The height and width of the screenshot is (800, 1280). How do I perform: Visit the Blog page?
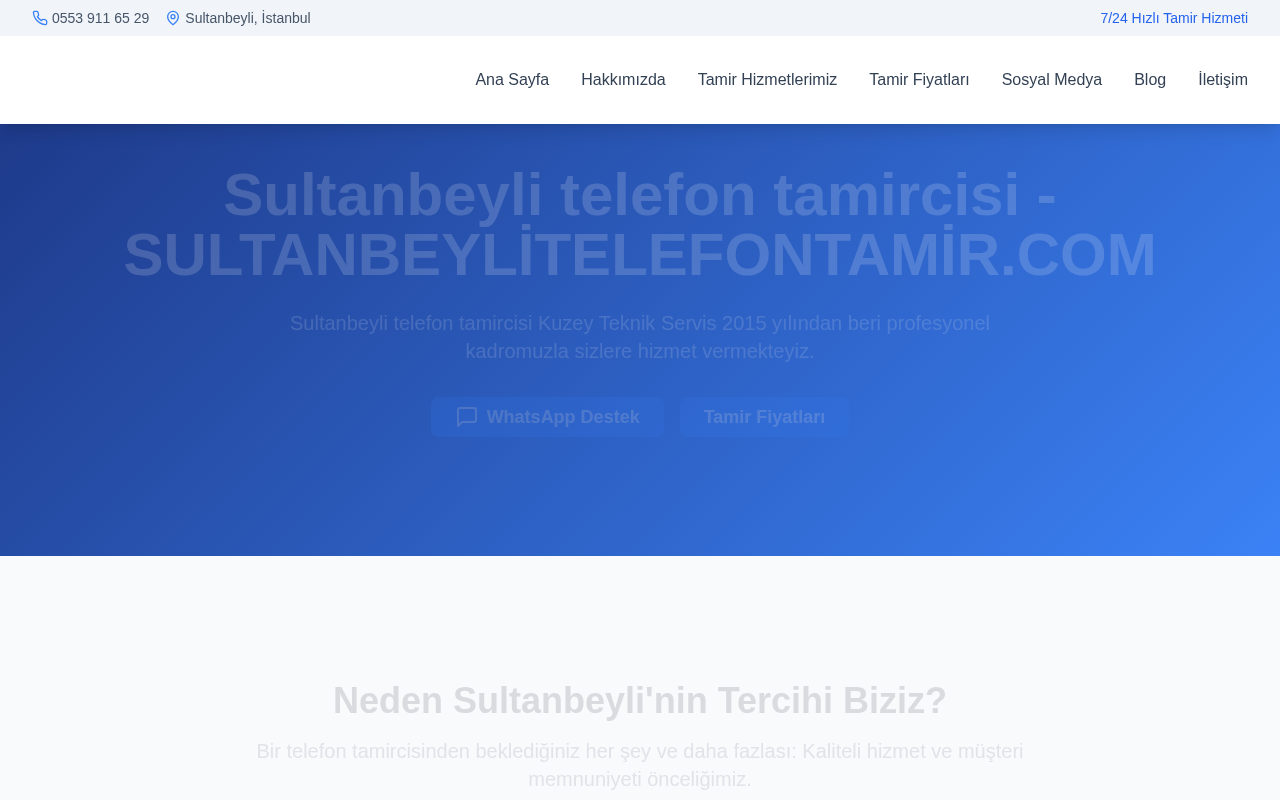point(1150,80)
